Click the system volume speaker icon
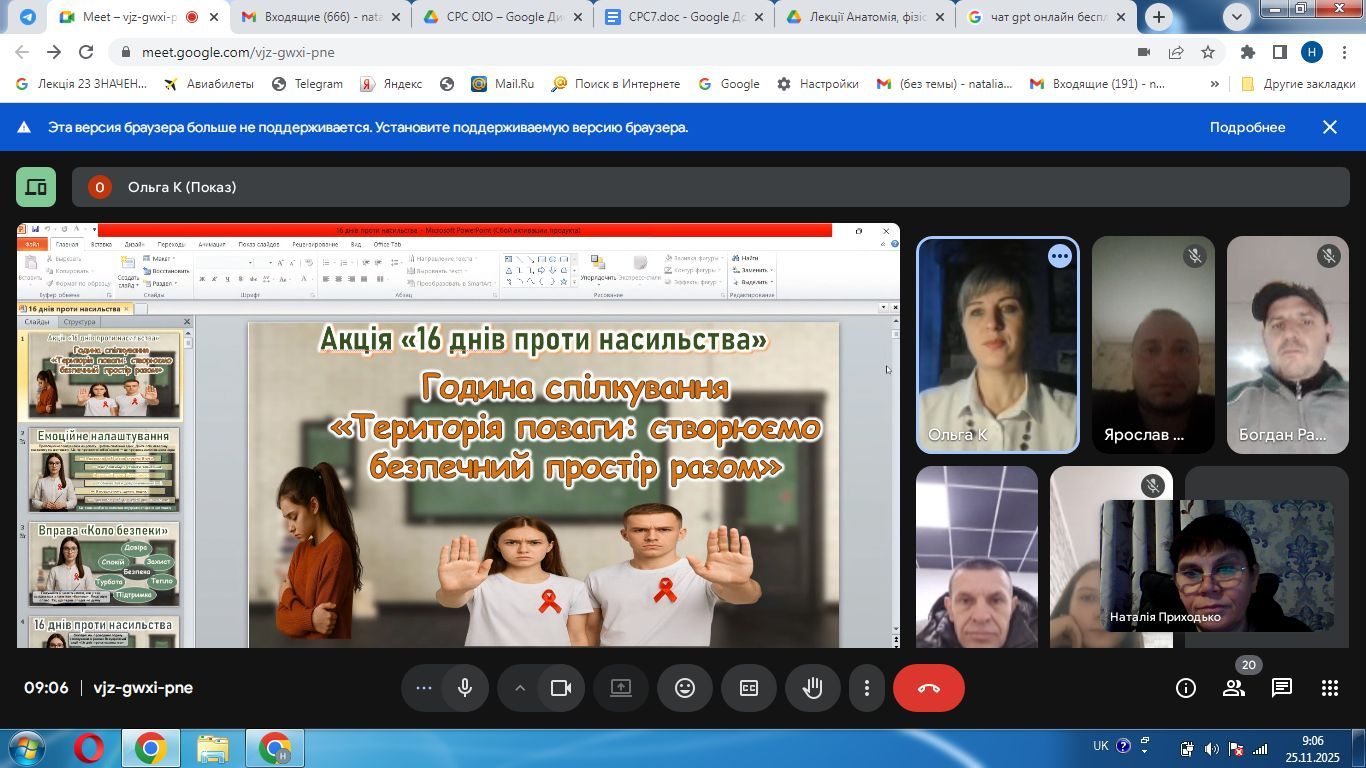Screen dimensions: 1366x768 tap(1211, 748)
